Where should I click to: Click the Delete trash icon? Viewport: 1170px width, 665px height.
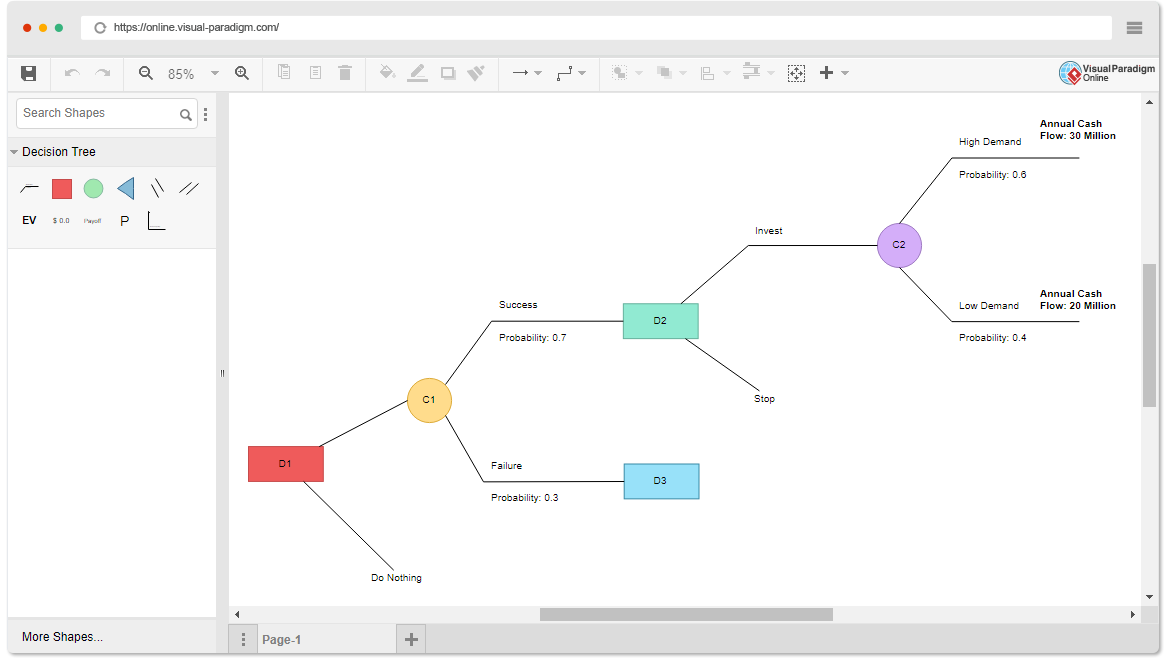coord(345,72)
